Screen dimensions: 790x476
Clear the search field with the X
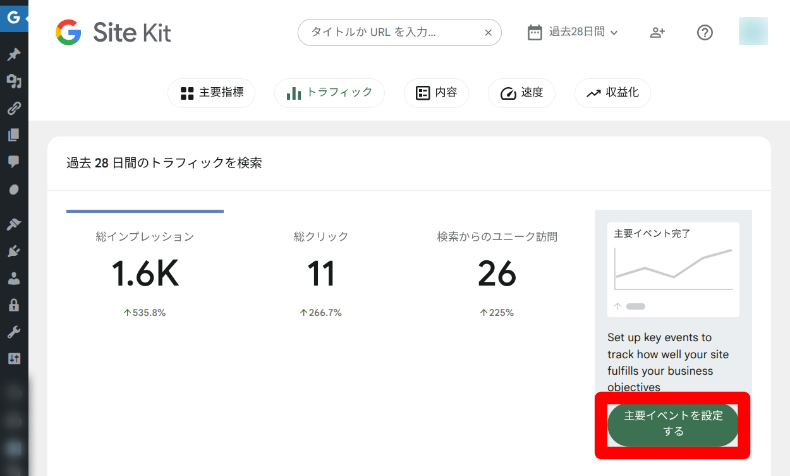tap(488, 33)
